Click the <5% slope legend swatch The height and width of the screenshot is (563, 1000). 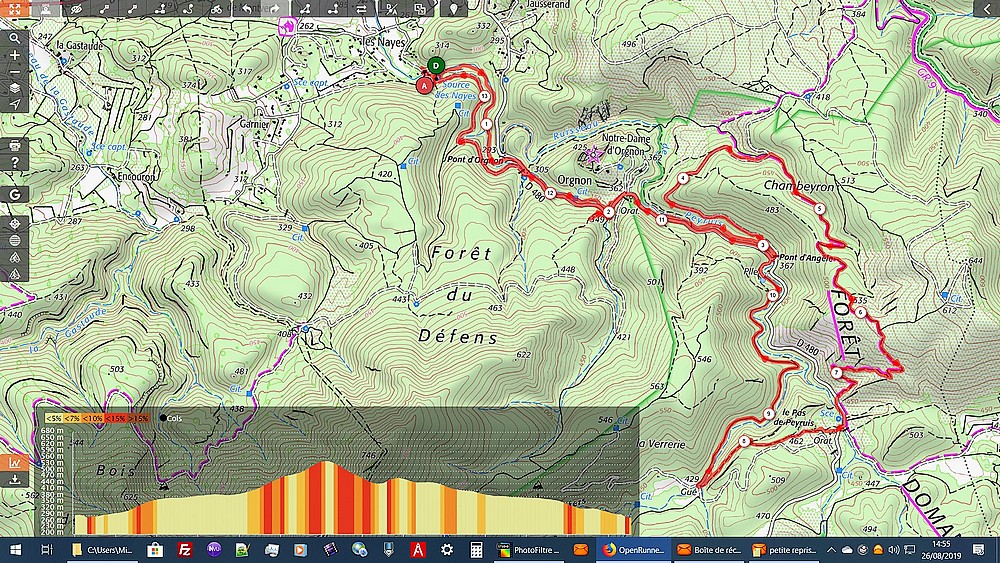[54, 418]
